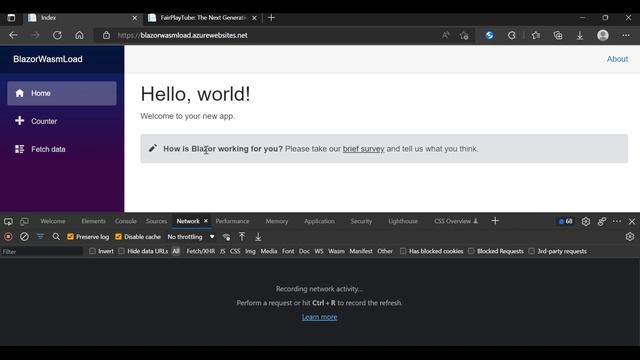Import HAR file upload arrow icon

(242, 237)
